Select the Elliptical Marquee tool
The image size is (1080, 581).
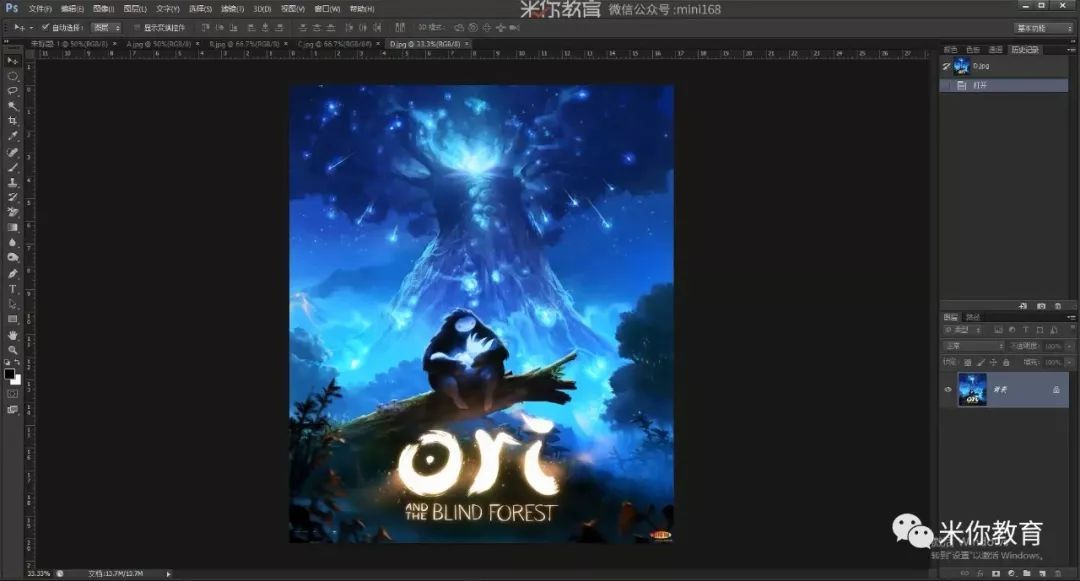(12, 76)
